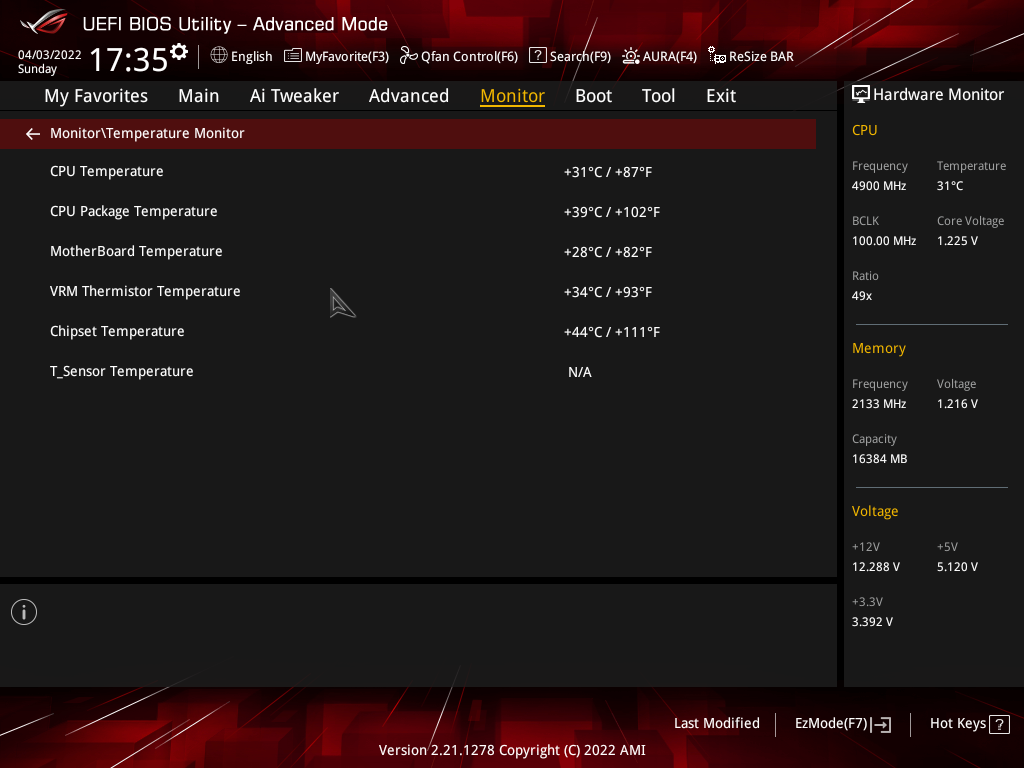This screenshot has height=768, width=1024.
Task: Switch to the Tool tab
Action: [x=658, y=96]
